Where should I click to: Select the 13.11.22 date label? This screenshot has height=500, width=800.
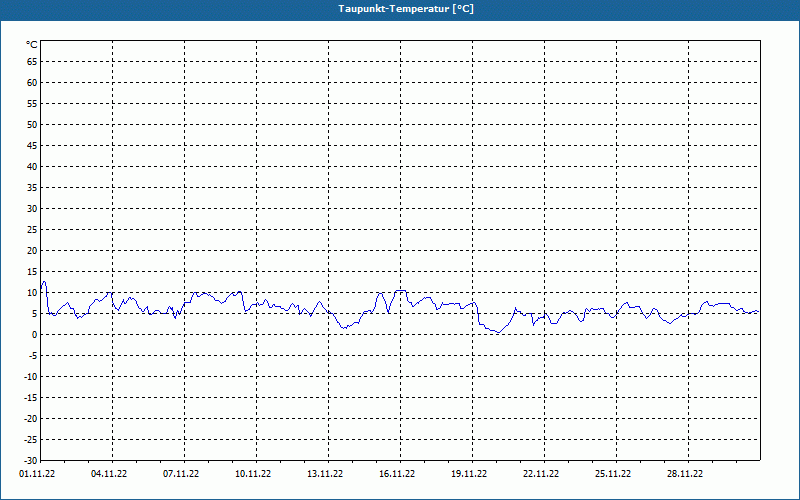point(325,474)
